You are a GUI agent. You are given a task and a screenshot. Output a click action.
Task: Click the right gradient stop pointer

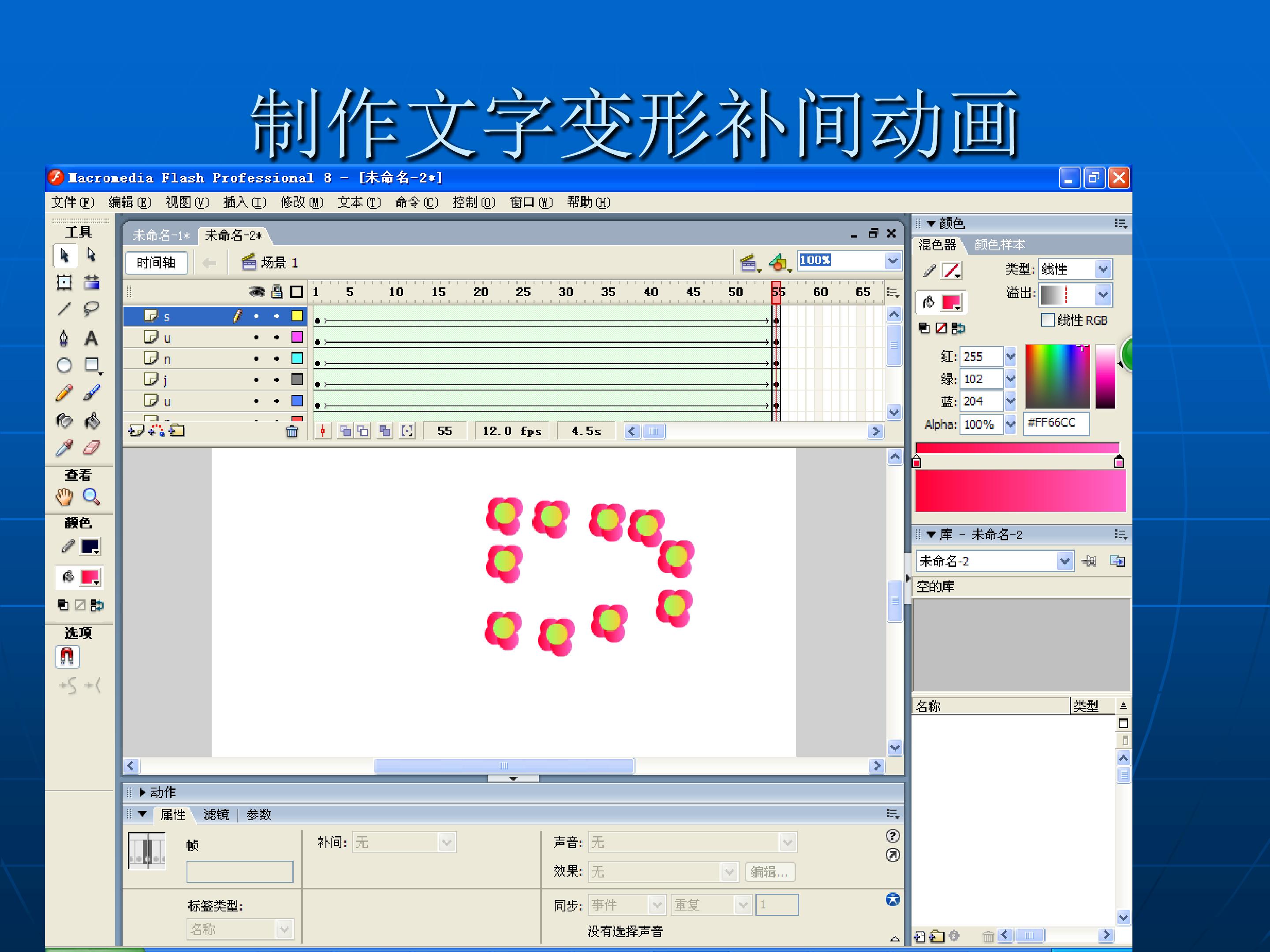[1119, 461]
